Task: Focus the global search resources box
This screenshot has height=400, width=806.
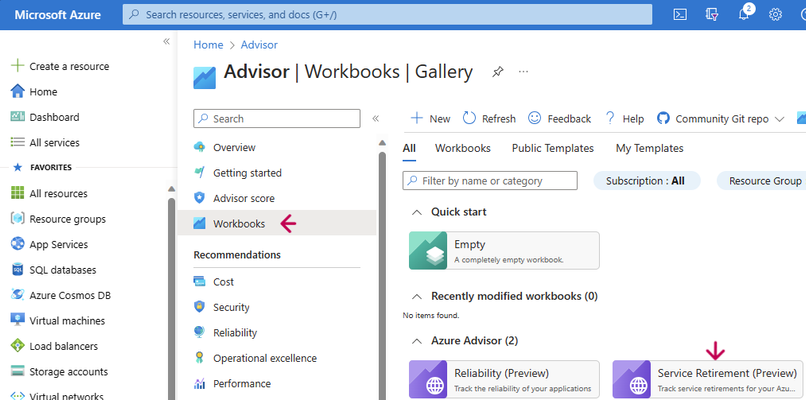Action: [387, 14]
